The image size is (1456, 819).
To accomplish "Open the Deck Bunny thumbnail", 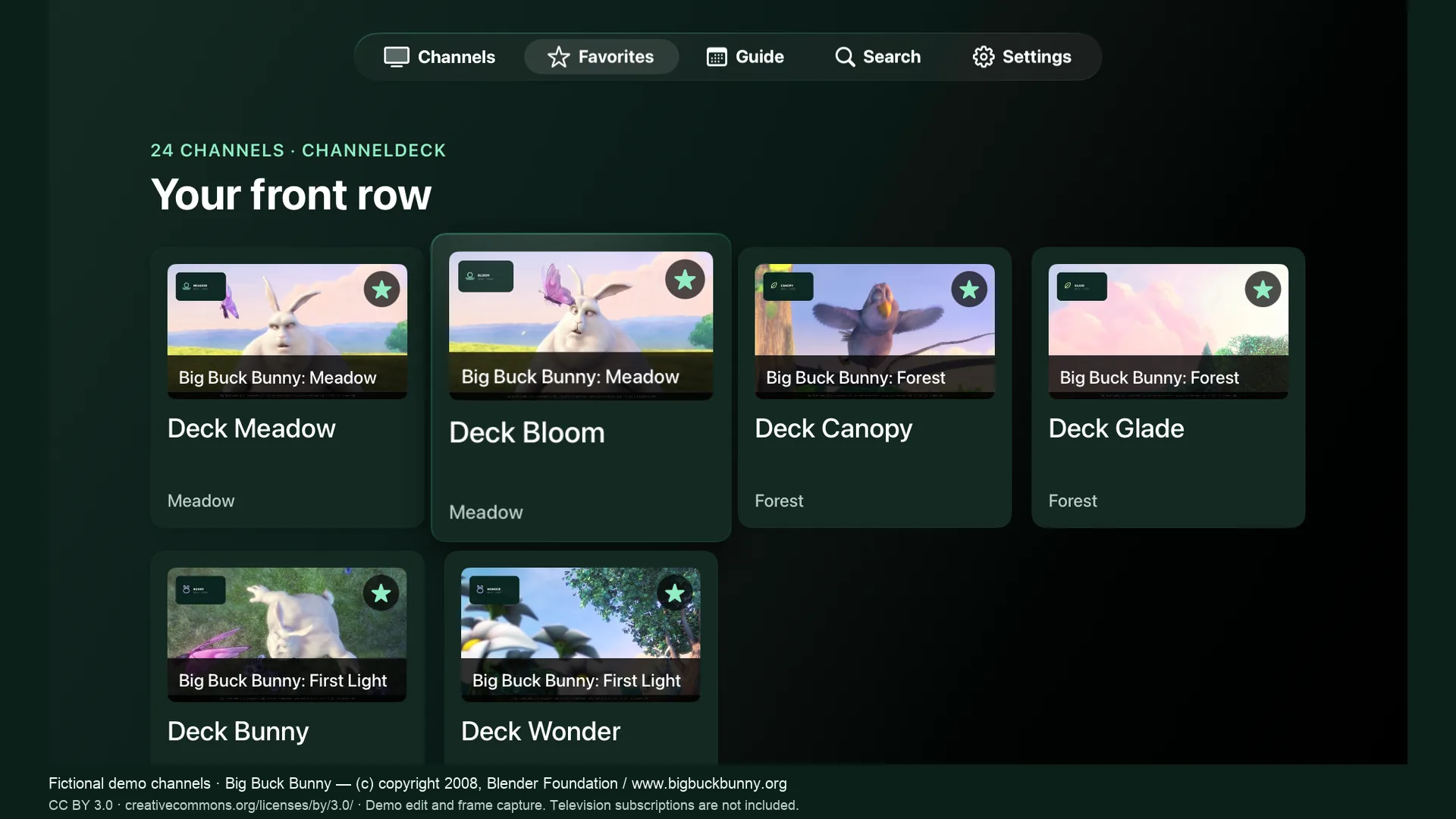I will tap(287, 635).
